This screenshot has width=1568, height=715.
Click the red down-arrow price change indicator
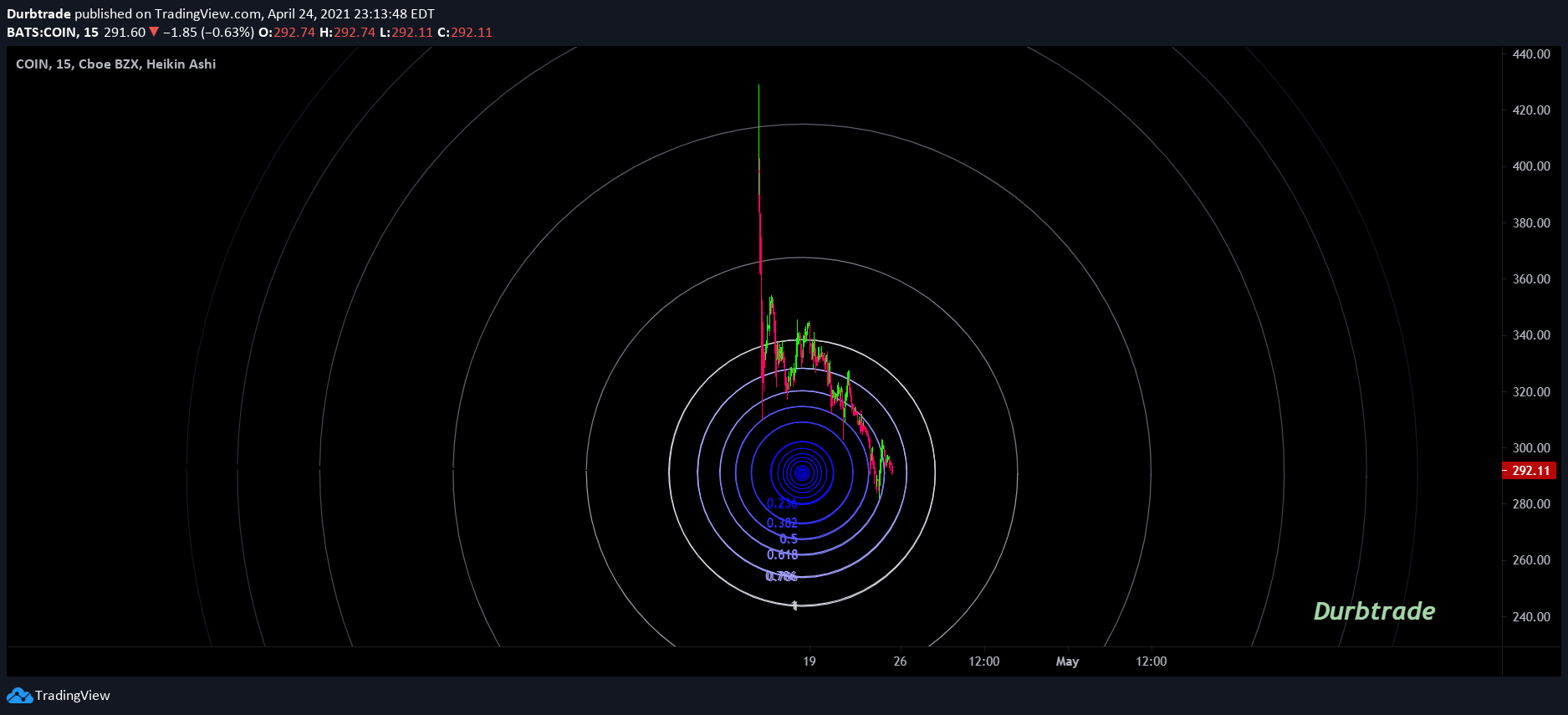tap(154, 32)
